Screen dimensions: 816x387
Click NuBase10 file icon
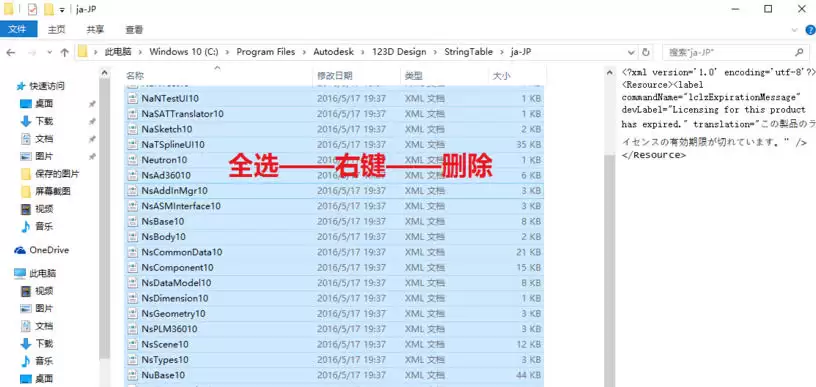coord(132,375)
